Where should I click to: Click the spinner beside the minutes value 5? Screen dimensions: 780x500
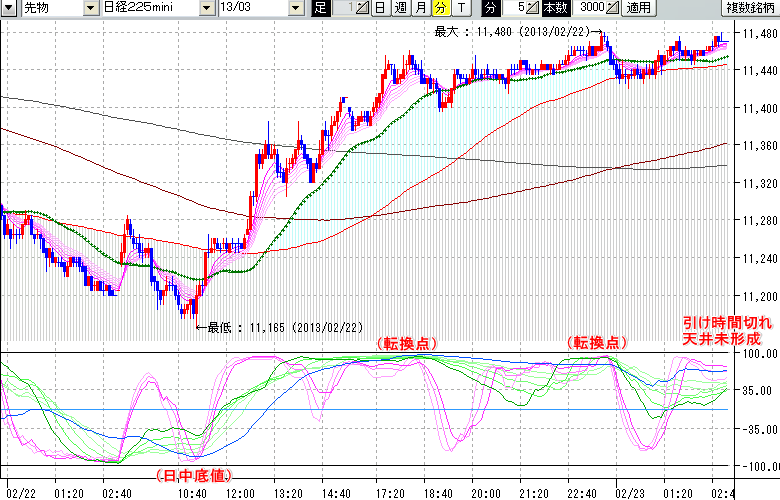pos(534,8)
